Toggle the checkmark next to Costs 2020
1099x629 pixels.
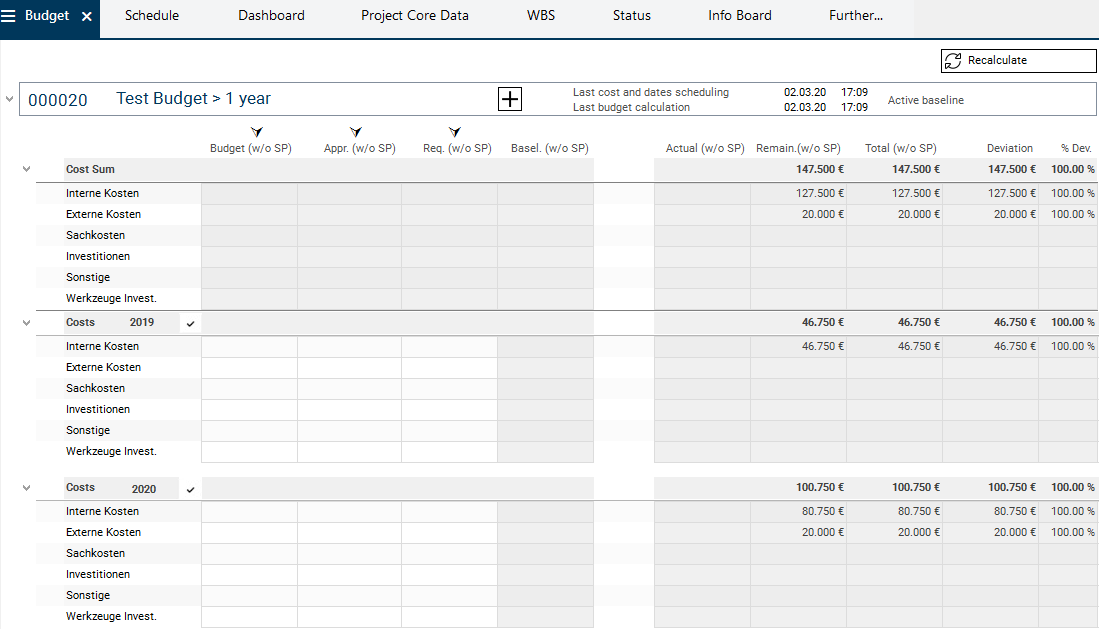click(x=191, y=489)
